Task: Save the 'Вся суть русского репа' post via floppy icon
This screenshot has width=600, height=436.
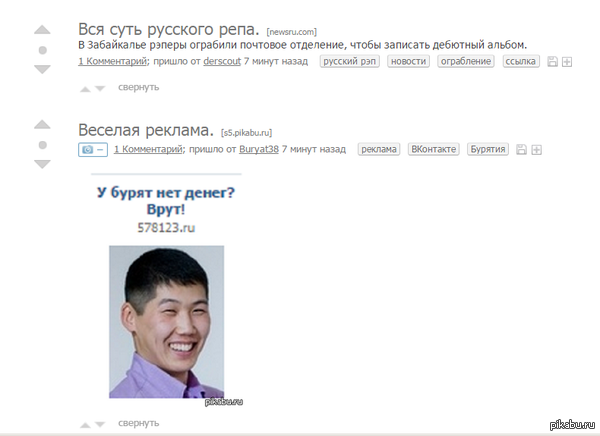Action: click(x=552, y=62)
